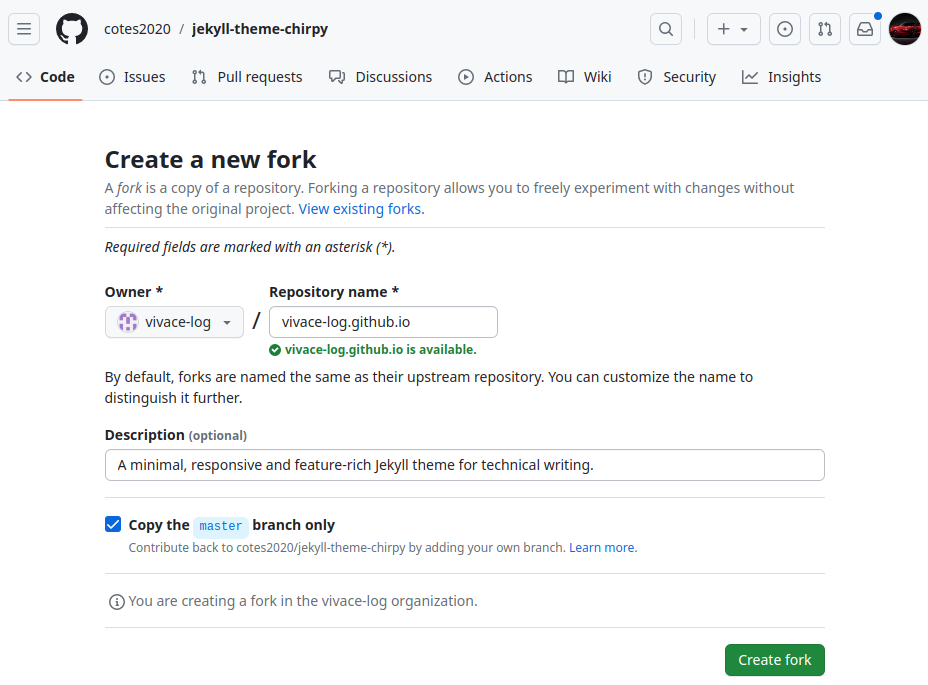The height and width of the screenshot is (685, 928).
Task: Click the vivace-log organization avatar icon
Action: pyautogui.click(x=128, y=322)
